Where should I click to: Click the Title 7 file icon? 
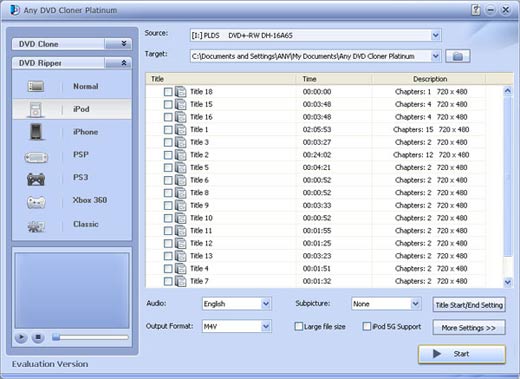[181, 281]
